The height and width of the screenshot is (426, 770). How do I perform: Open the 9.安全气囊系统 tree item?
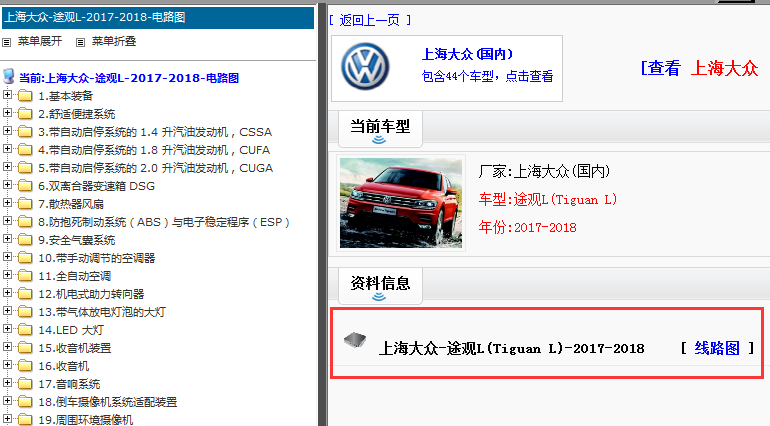[77, 240]
